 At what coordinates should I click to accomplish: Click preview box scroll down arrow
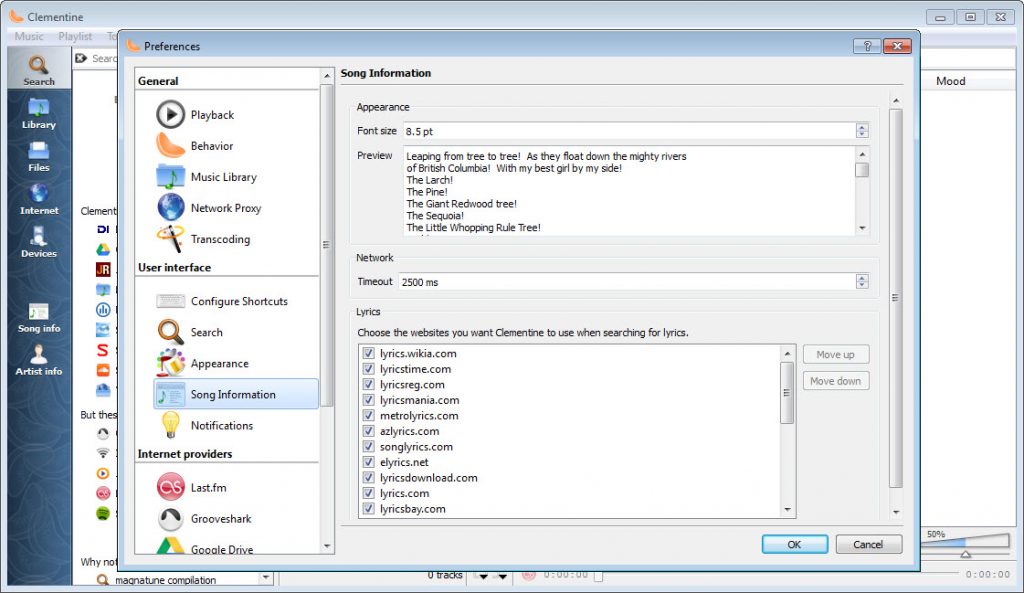click(x=862, y=228)
